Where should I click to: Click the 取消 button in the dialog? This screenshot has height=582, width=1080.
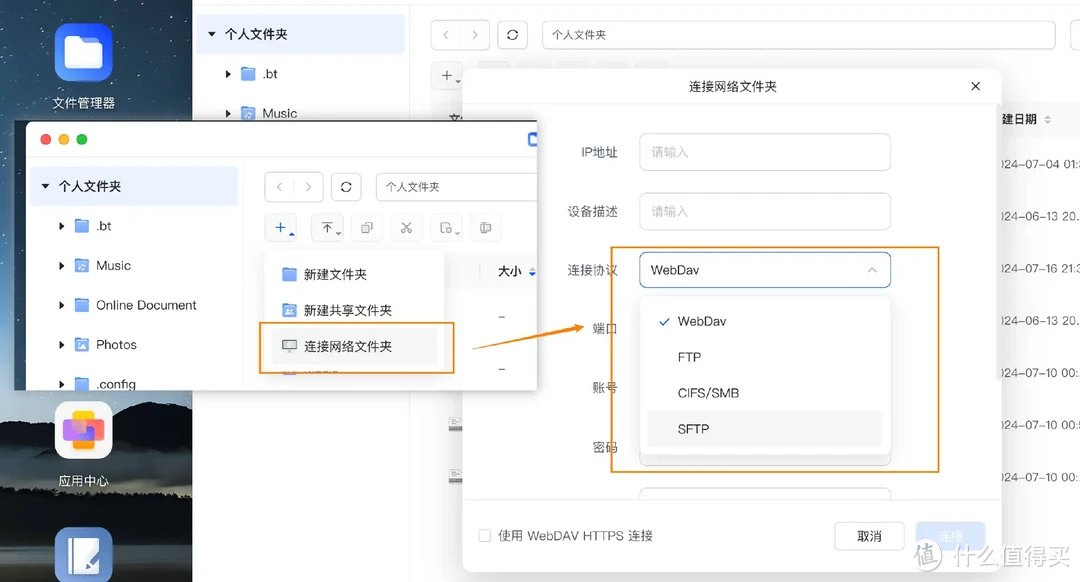click(x=868, y=535)
